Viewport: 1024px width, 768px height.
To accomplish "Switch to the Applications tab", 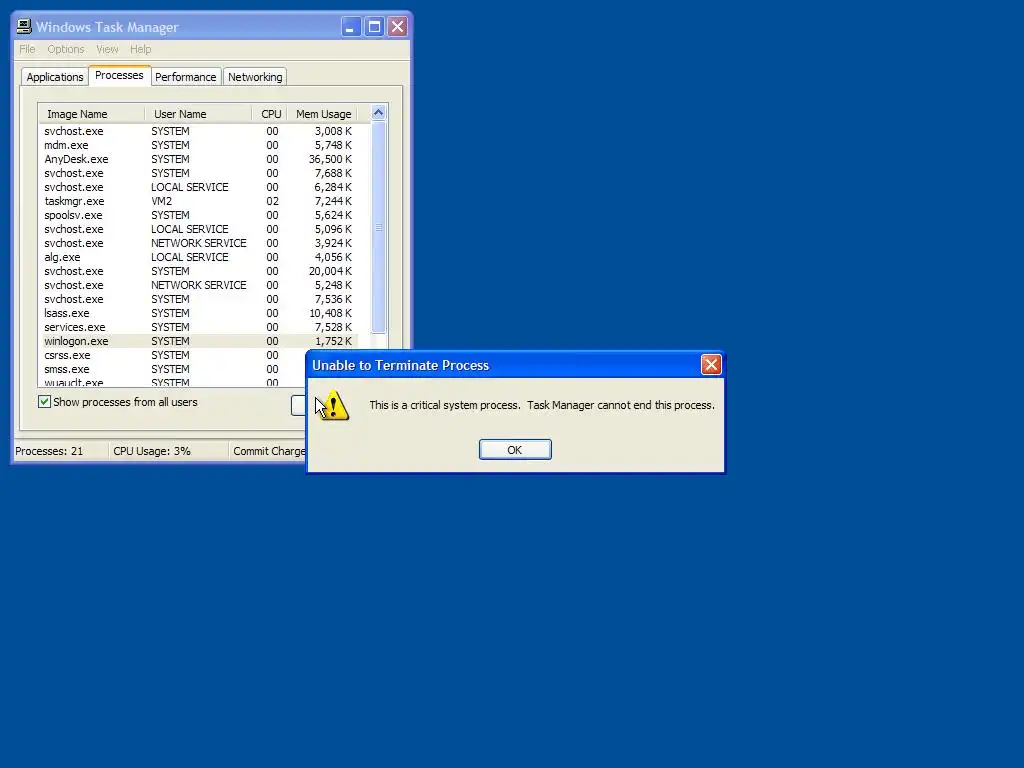I will click(55, 77).
